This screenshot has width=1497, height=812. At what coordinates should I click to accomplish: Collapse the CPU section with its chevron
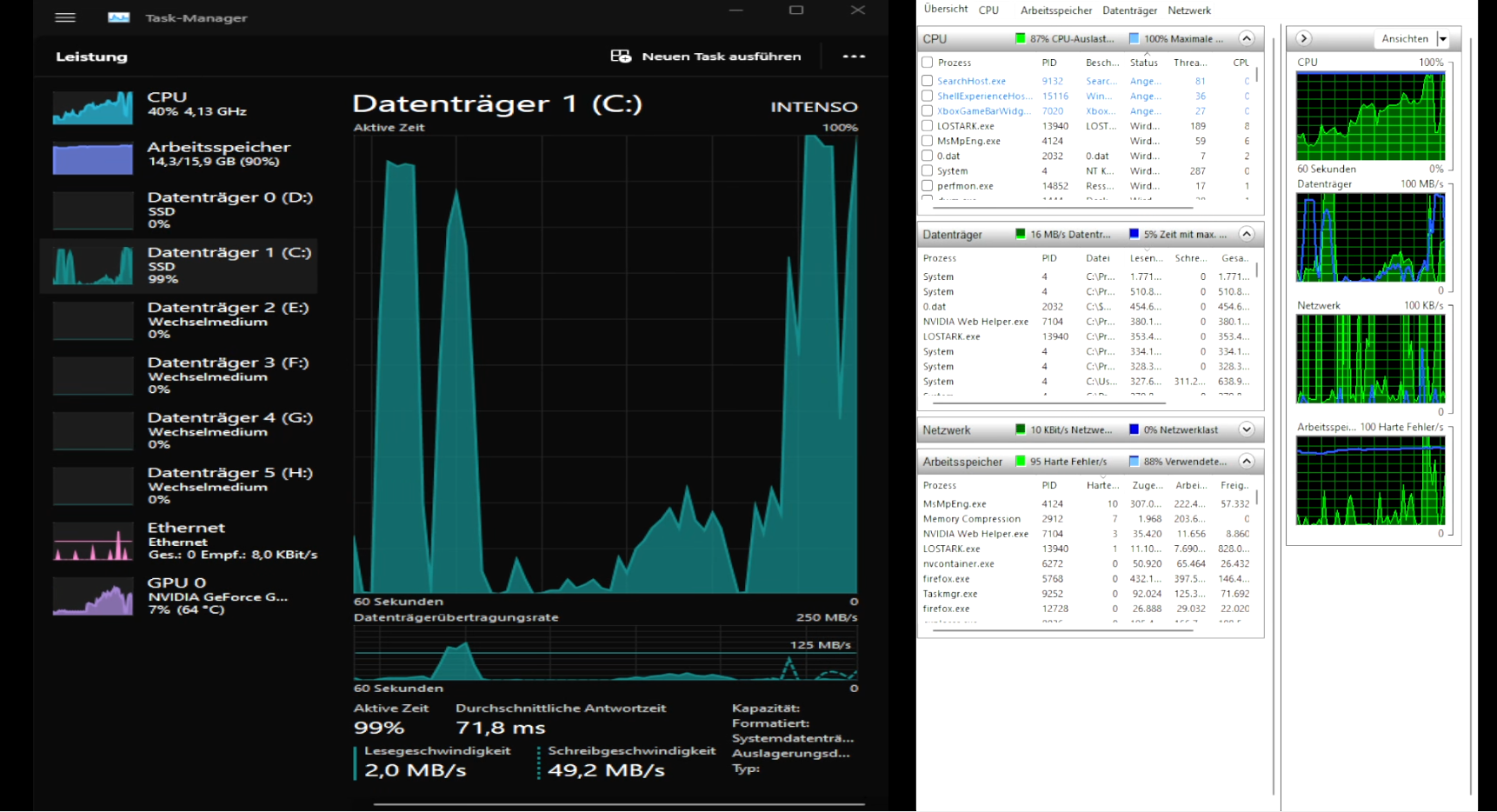coord(1247,38)
